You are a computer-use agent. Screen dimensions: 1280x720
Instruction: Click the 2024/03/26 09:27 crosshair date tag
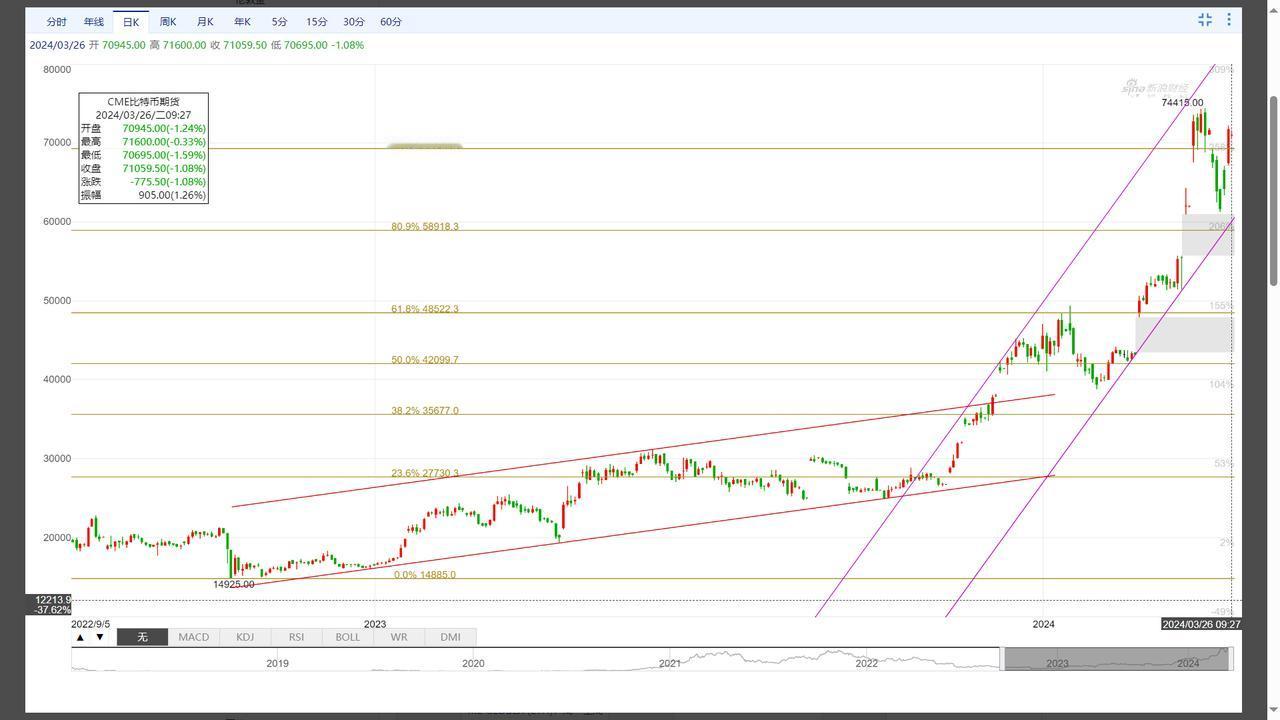1201,624
